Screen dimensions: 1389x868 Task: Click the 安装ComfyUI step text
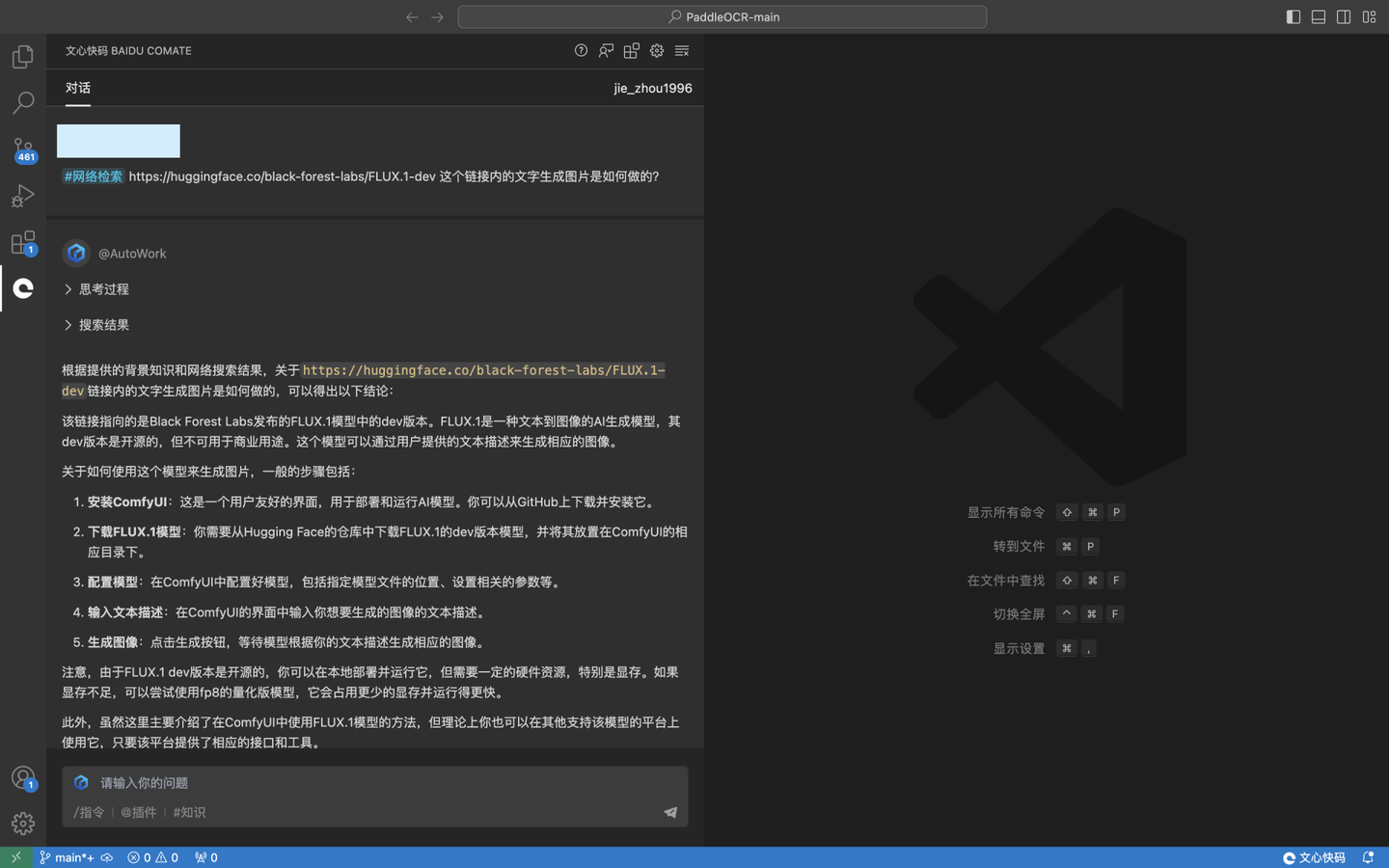[127, 502]
